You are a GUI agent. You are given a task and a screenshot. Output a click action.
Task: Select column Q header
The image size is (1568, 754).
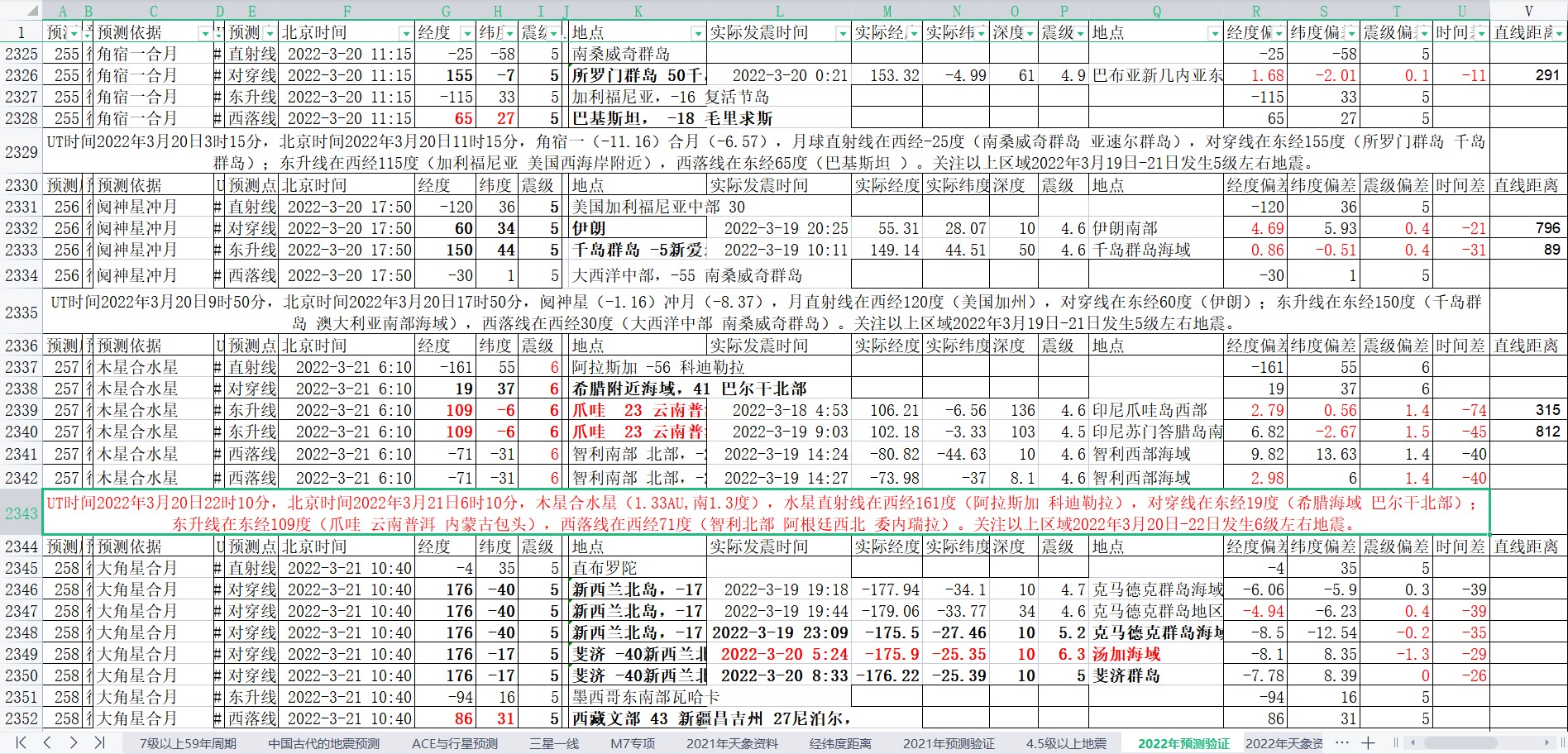1156,12
